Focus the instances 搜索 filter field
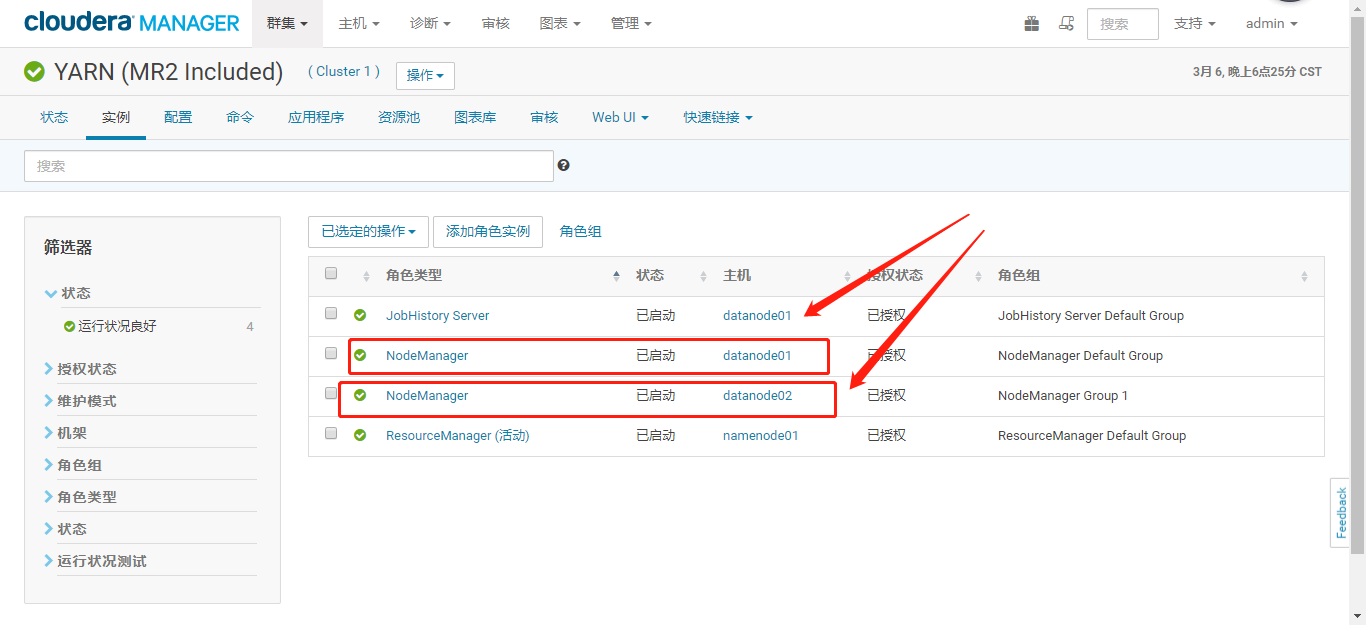The height and width of the screenshot is (625, 1366). 289,166
